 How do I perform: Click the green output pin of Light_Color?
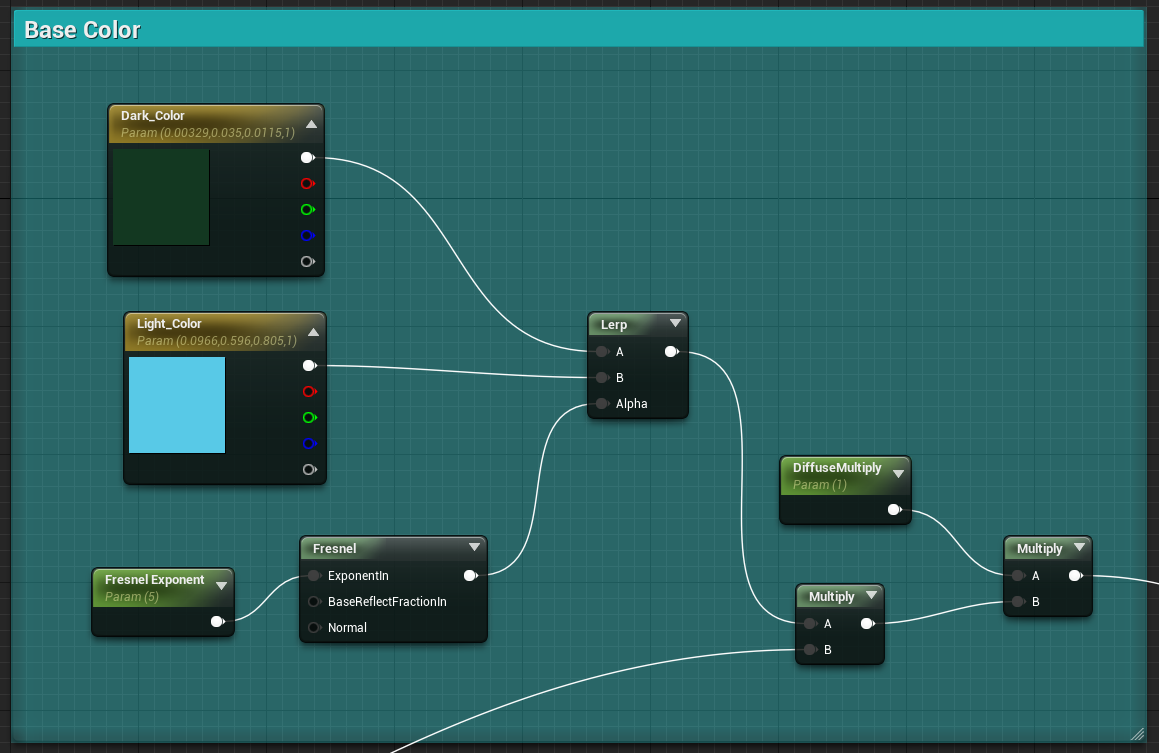pyautogui.click(x=309, y=418)
